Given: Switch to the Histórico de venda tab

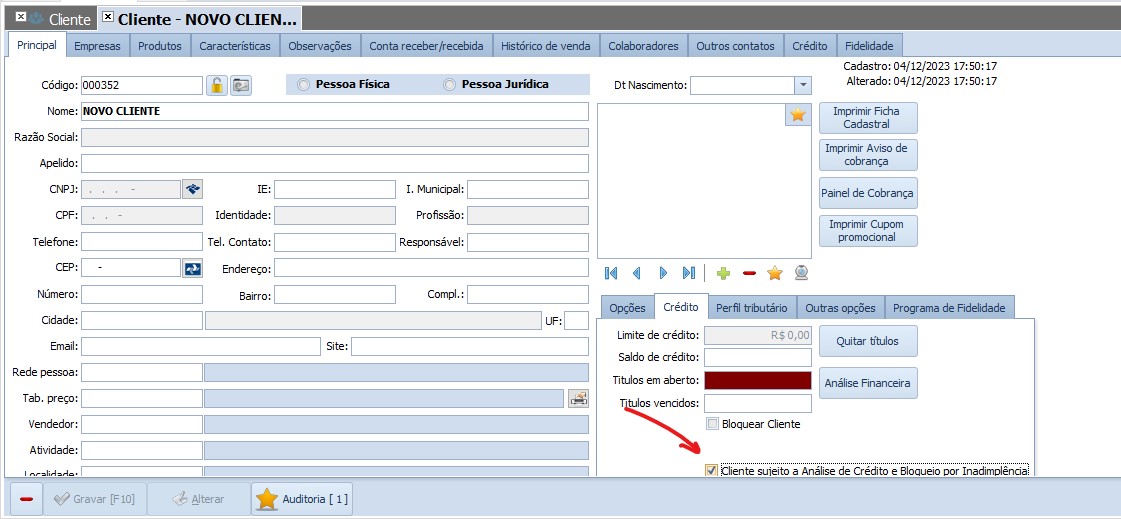Looking at the screenshot, I should [x=546, y=45].
